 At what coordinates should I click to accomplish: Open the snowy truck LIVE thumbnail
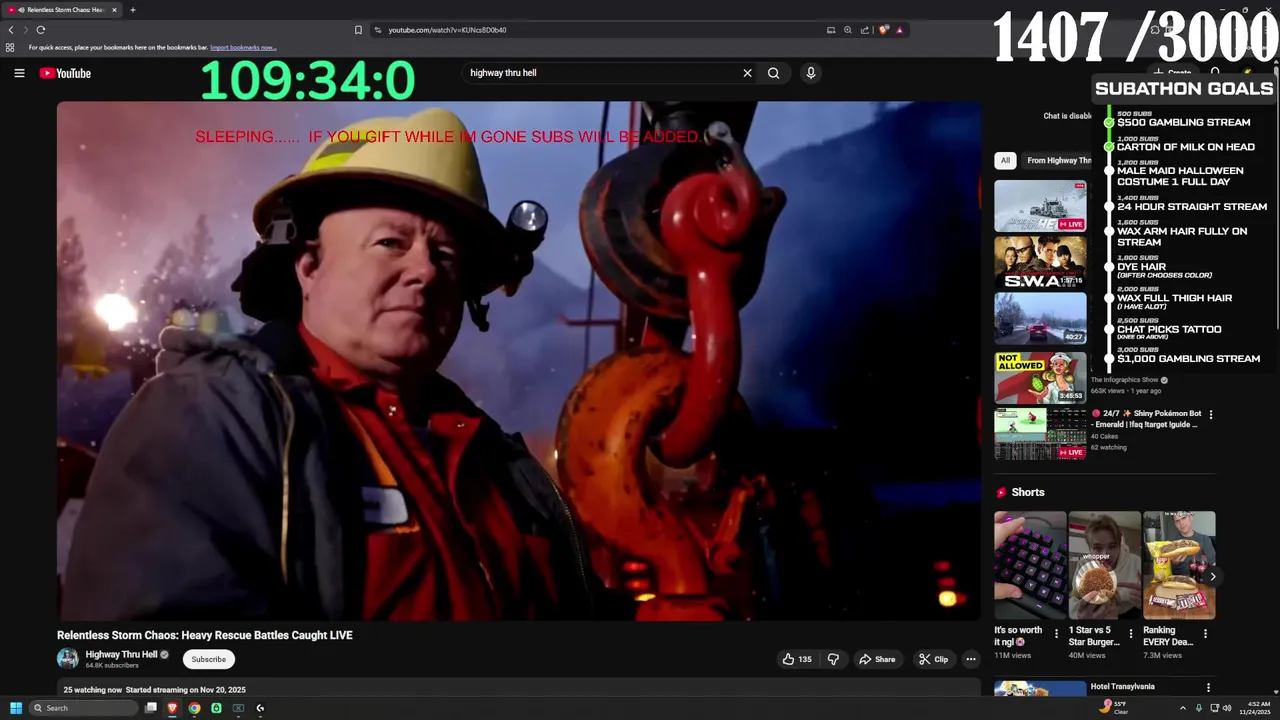[1040, 206]
